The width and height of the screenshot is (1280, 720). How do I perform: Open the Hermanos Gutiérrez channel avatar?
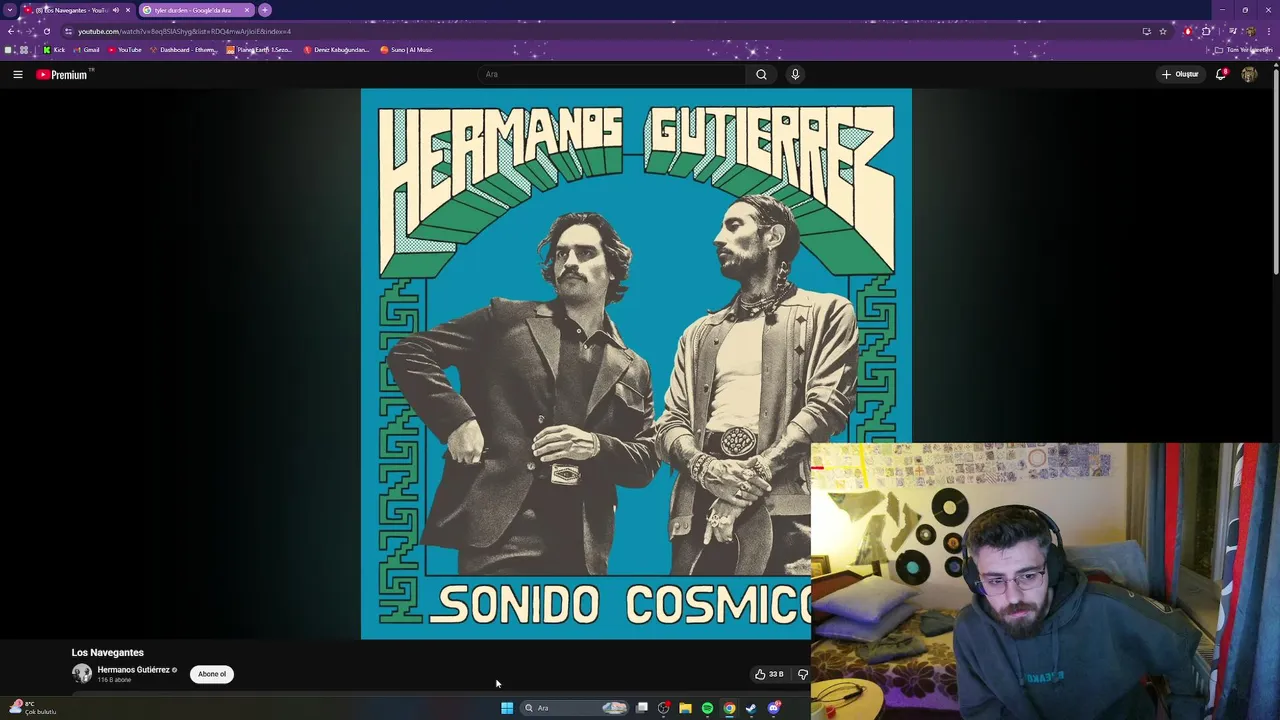(82, 674)
